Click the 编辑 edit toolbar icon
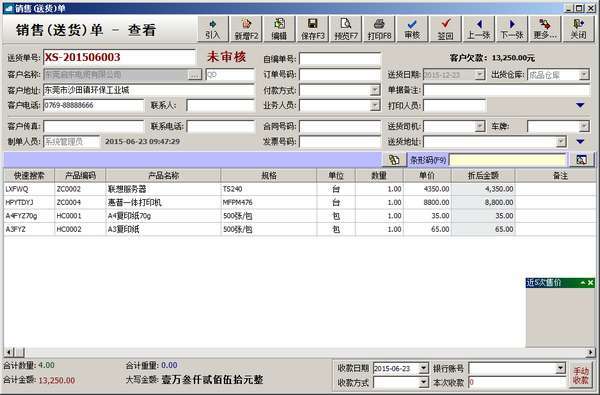 pos(279,28)
